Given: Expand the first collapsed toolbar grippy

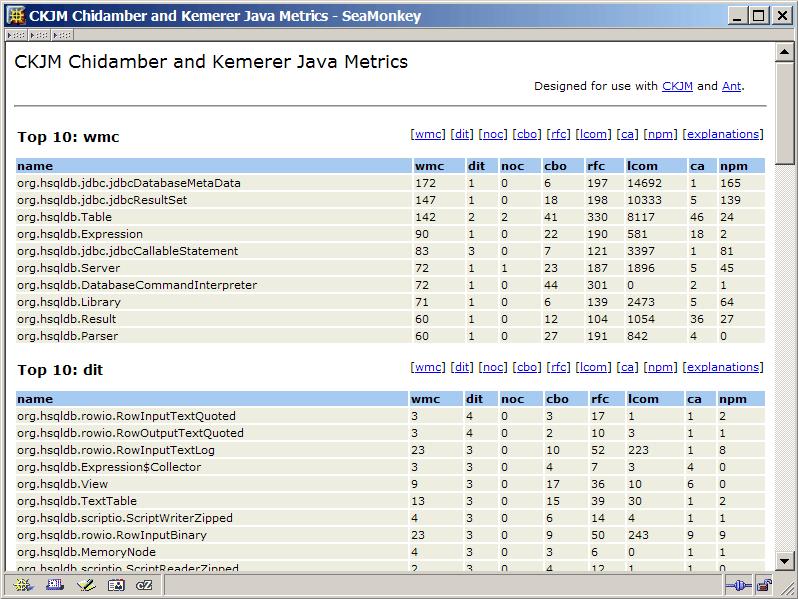Looking at the screenshot, I should point(16,35).
